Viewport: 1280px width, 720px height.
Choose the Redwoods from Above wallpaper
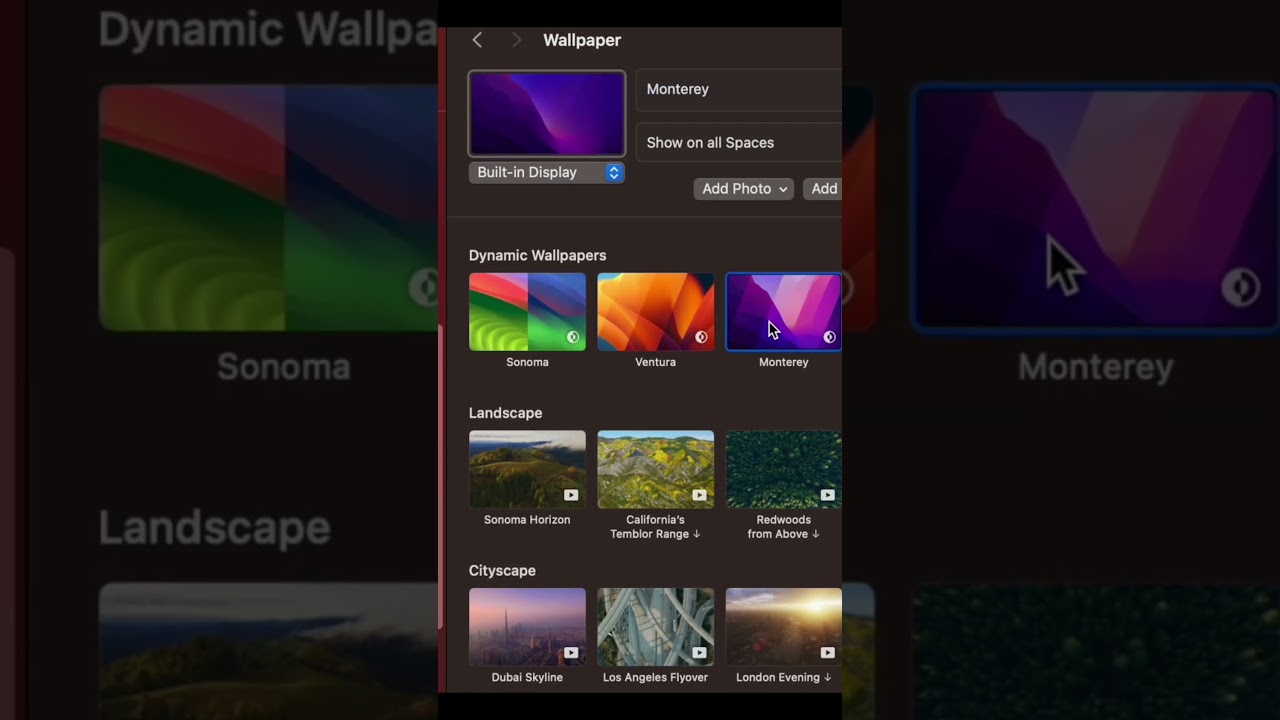click(783, 469)
